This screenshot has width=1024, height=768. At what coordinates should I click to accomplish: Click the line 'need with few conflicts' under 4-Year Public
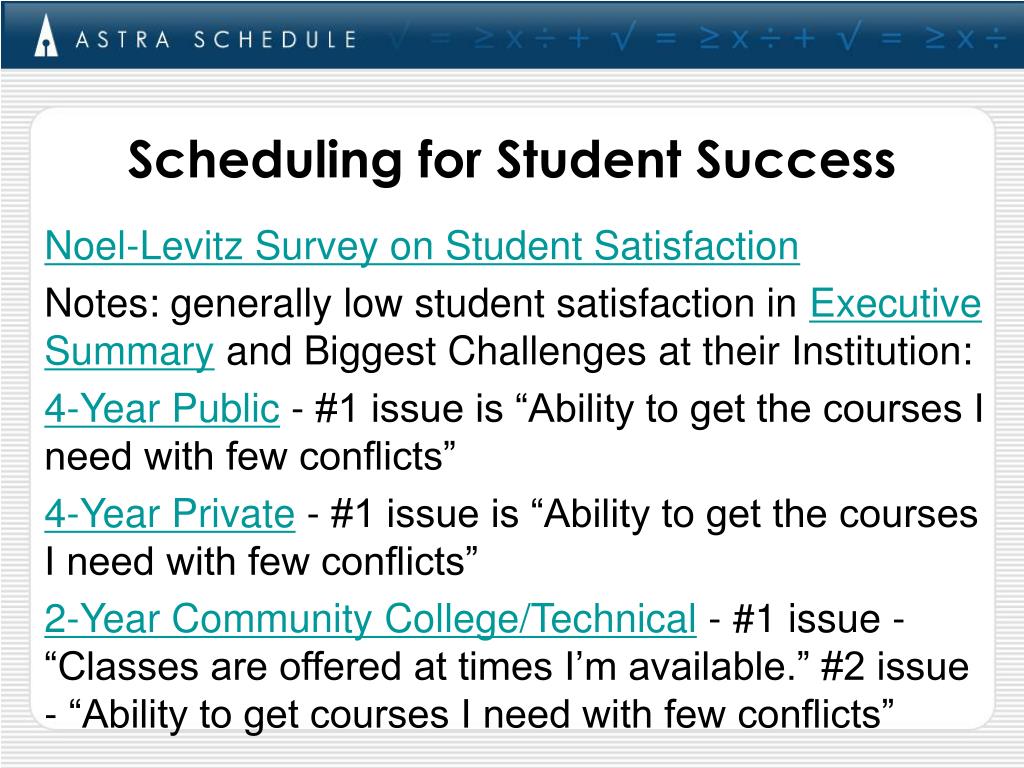click(250, 456)
